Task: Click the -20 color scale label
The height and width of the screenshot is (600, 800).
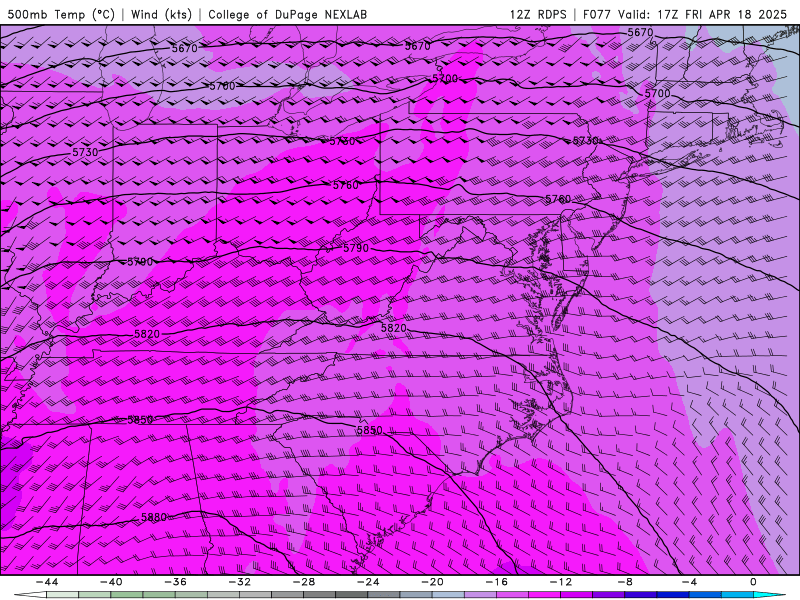Action: coord(432,582)
